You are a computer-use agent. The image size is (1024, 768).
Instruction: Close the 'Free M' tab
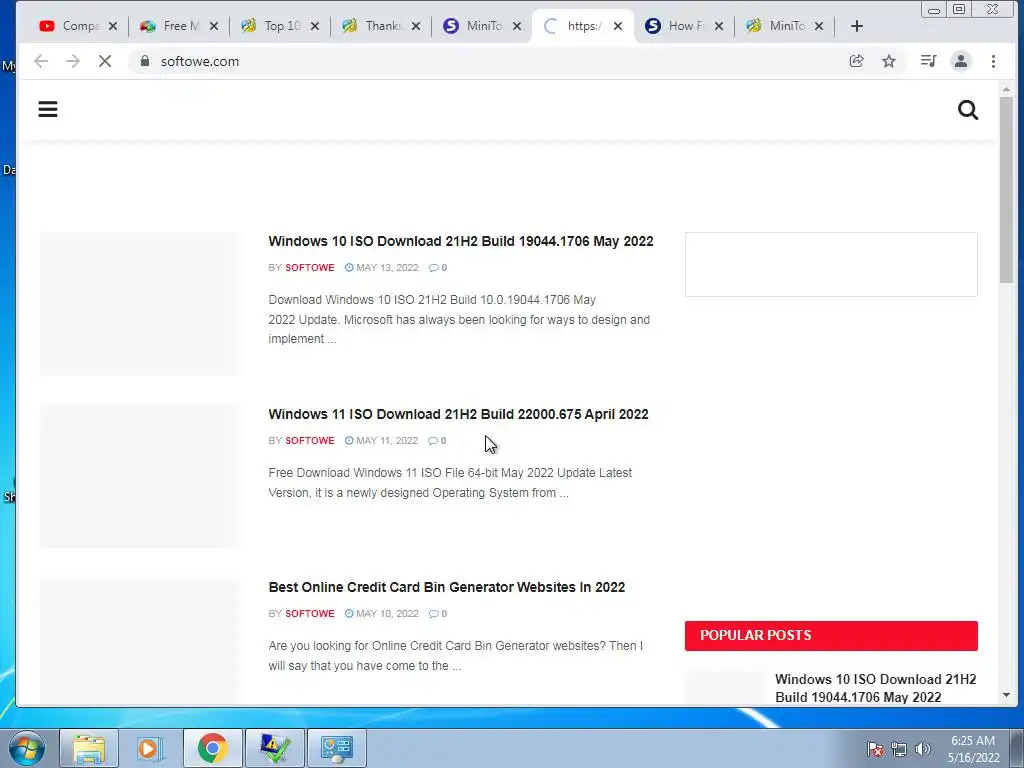(214, 26)
